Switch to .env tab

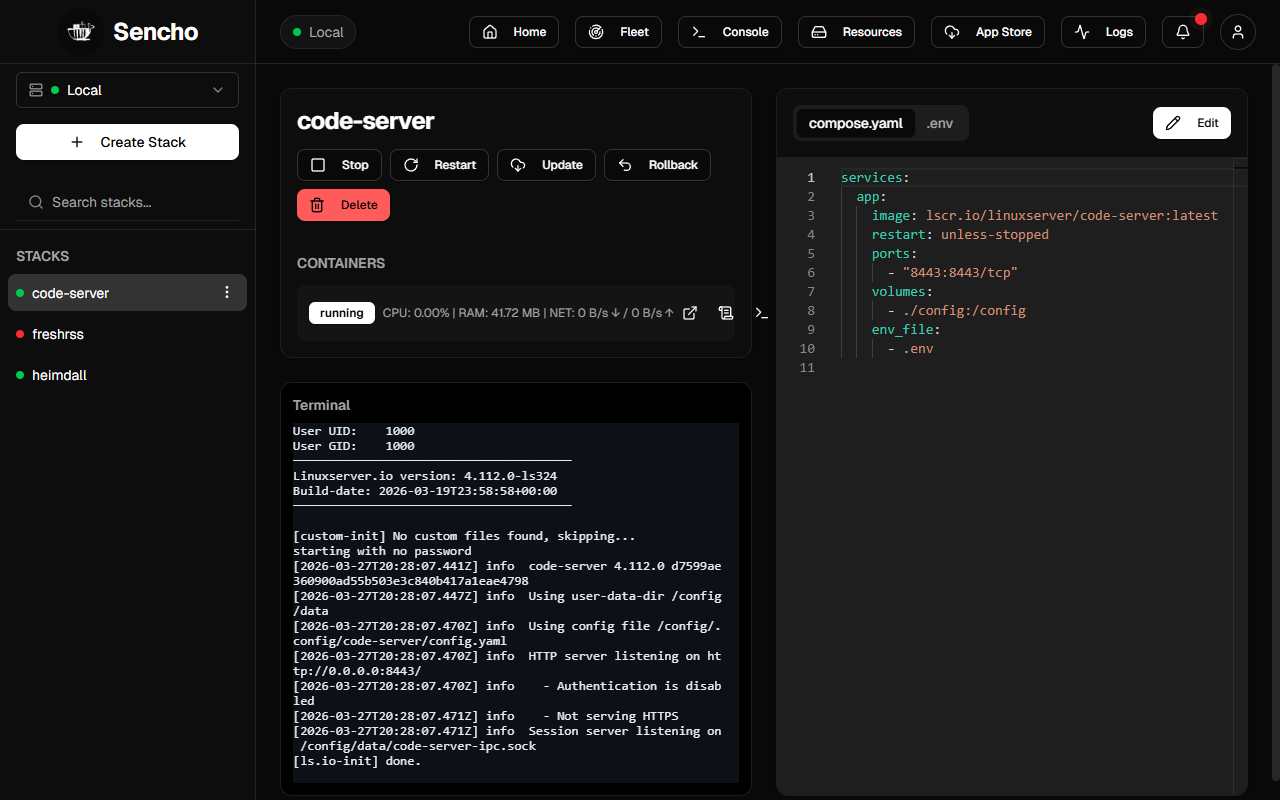coord(939,124)
